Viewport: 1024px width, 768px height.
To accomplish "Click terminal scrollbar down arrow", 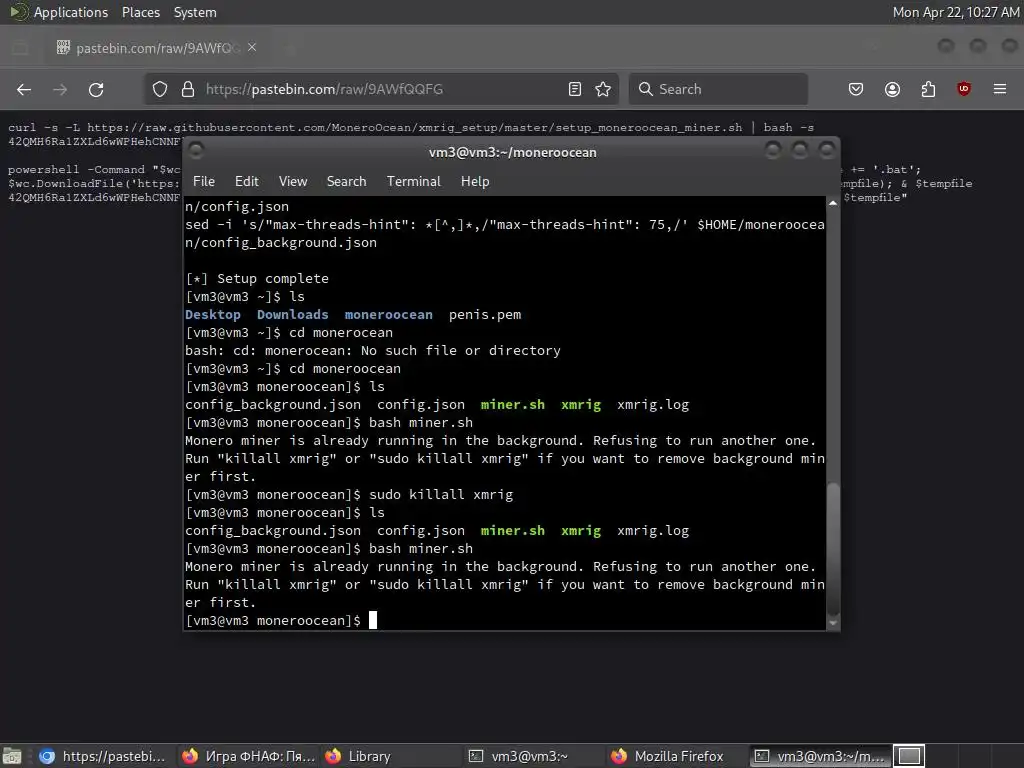I will [833, 623].
